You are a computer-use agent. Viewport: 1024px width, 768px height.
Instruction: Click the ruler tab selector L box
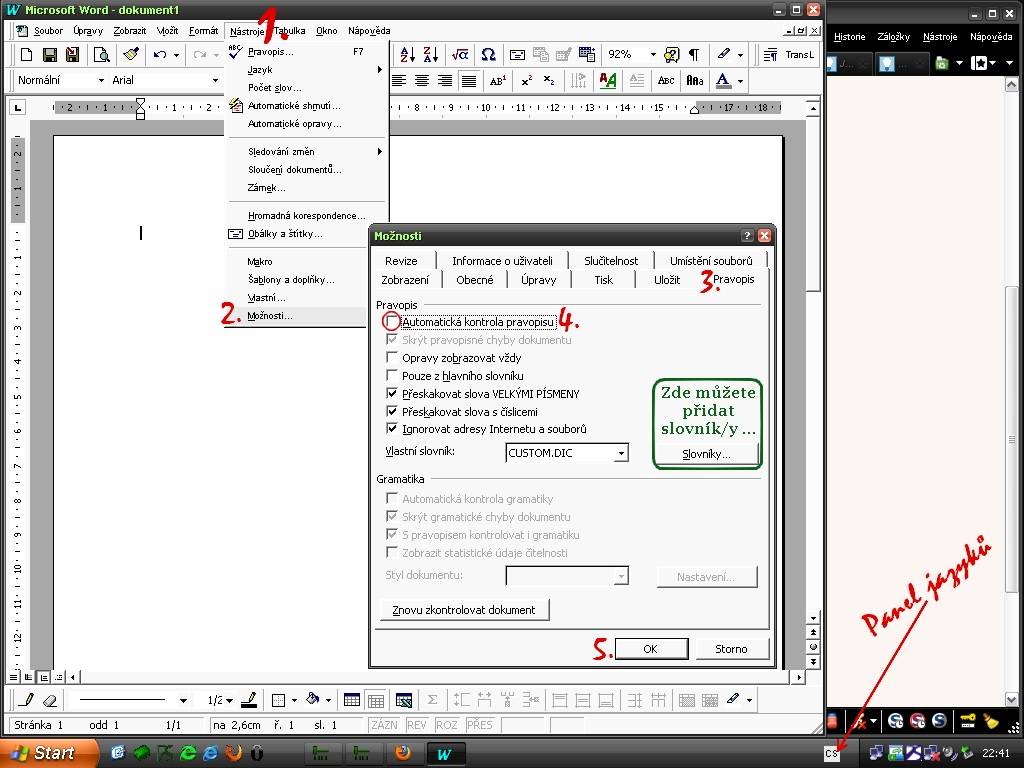point(18,107)
